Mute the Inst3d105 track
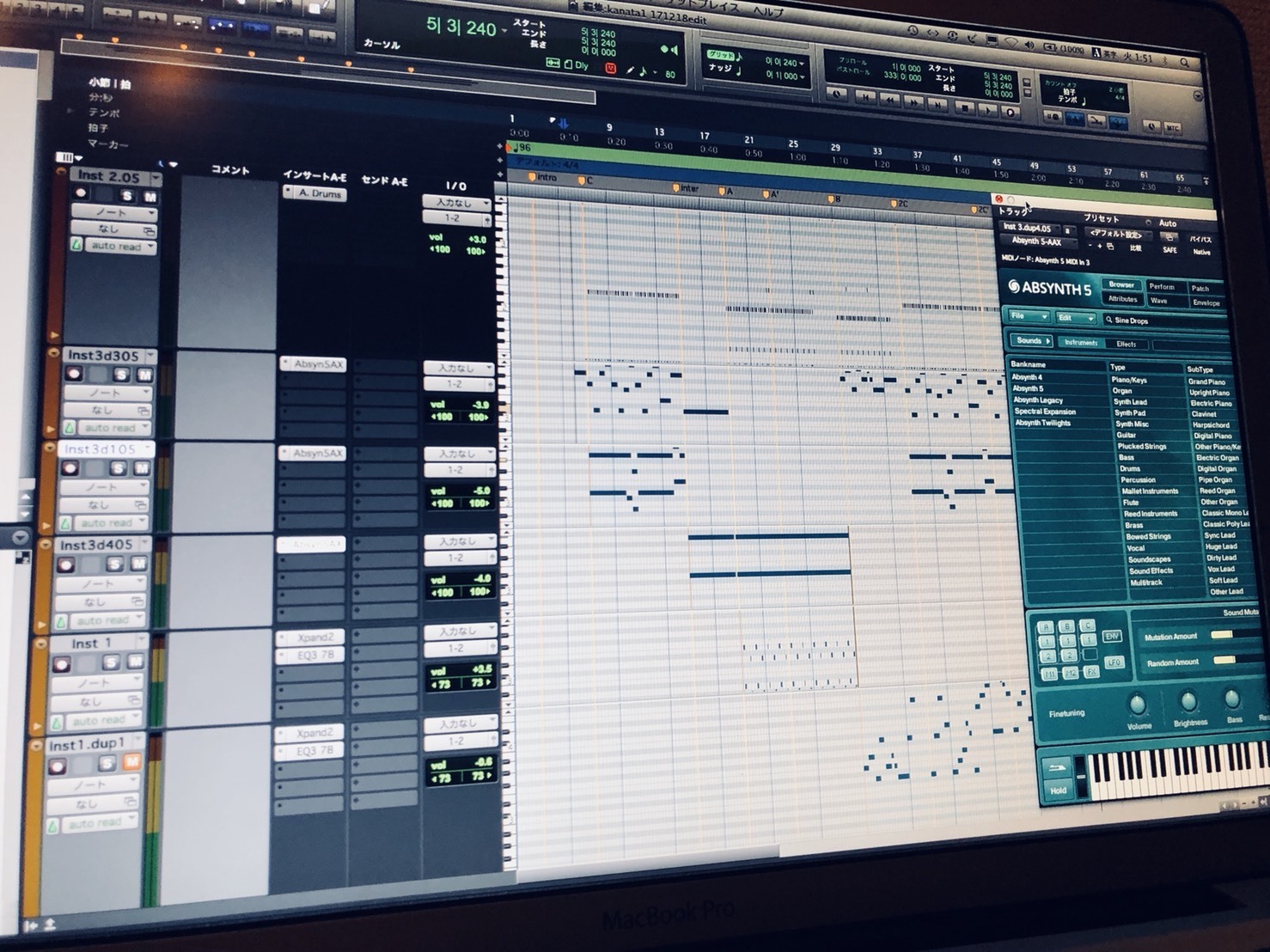The image size is (1270, 952). [x=142, y=468]
